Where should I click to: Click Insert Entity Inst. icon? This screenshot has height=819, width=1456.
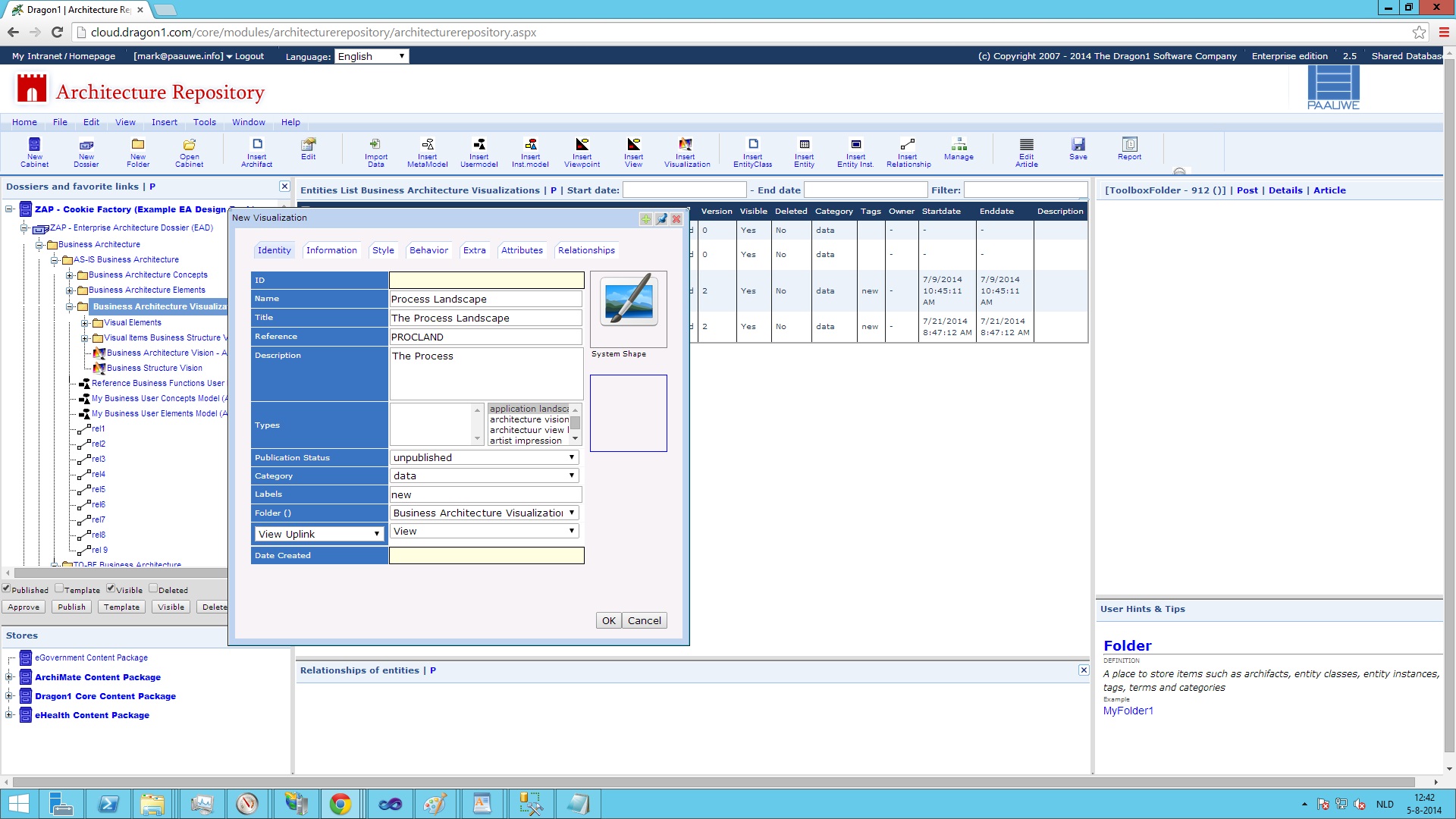856,152
